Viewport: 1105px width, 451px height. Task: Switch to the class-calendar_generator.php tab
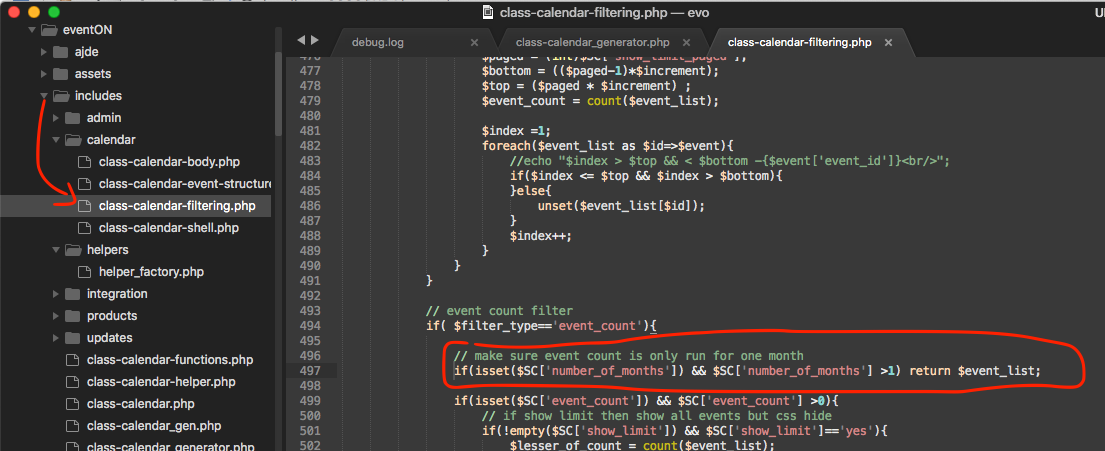pyautogui.click(x=592, y=43)
